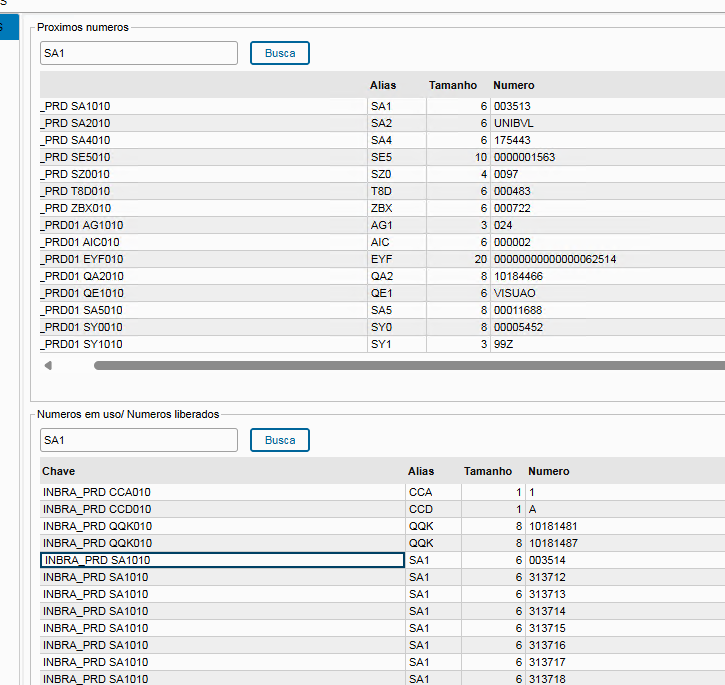The width and height of the screenshot is (725, 685).
Task: Click the blue tab at left edge
Action: (x=9, y=27)
